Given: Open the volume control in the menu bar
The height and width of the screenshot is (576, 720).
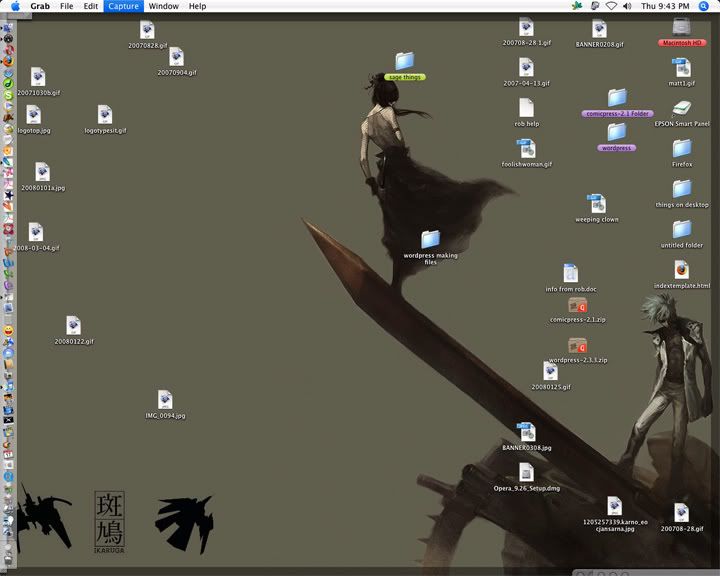Looking at the screenshot, I should coord(628,6).
